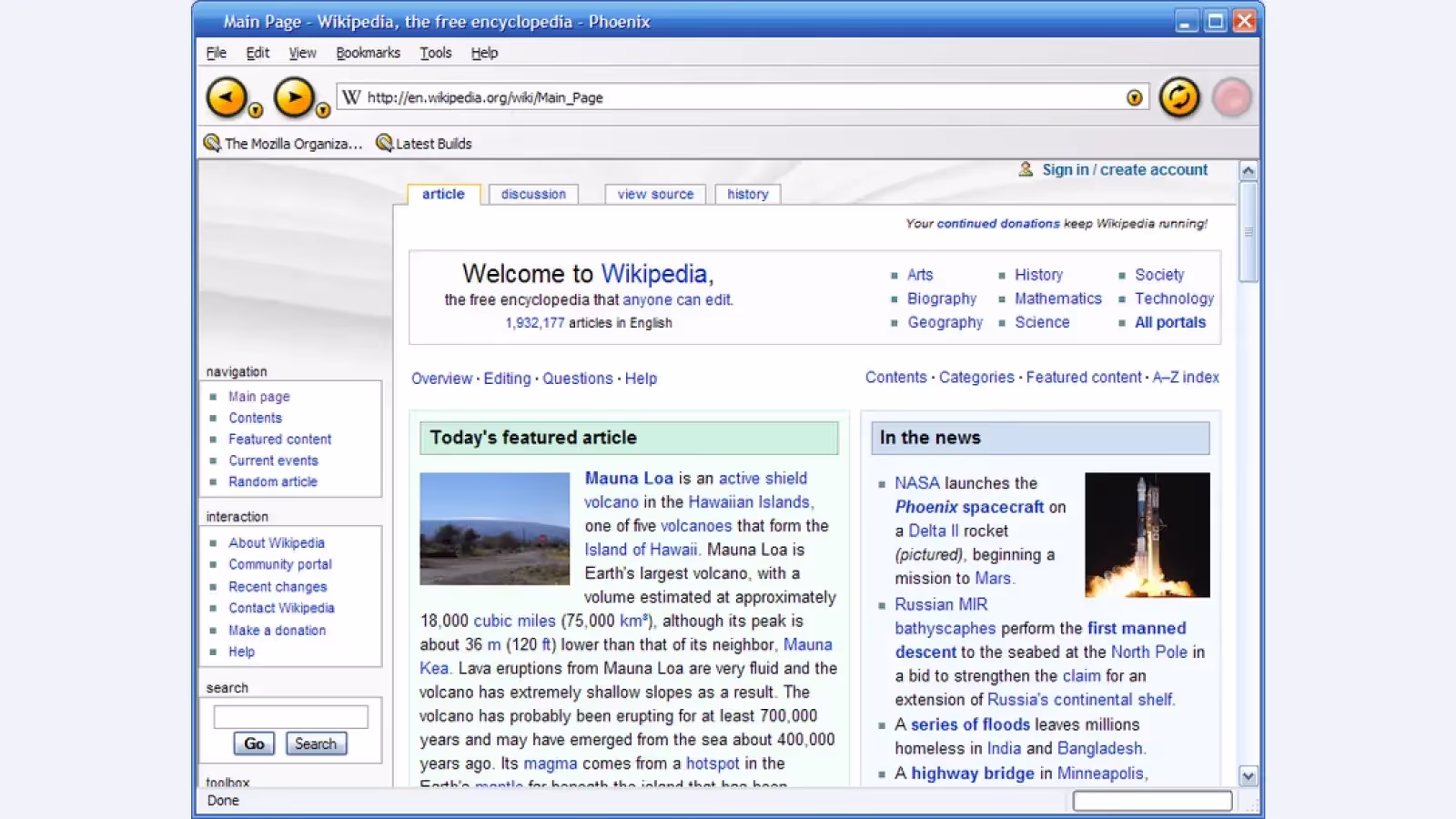The image size is (1456, 819).
Task: Expand the Back button history dropdown
Action: point(256,111)
